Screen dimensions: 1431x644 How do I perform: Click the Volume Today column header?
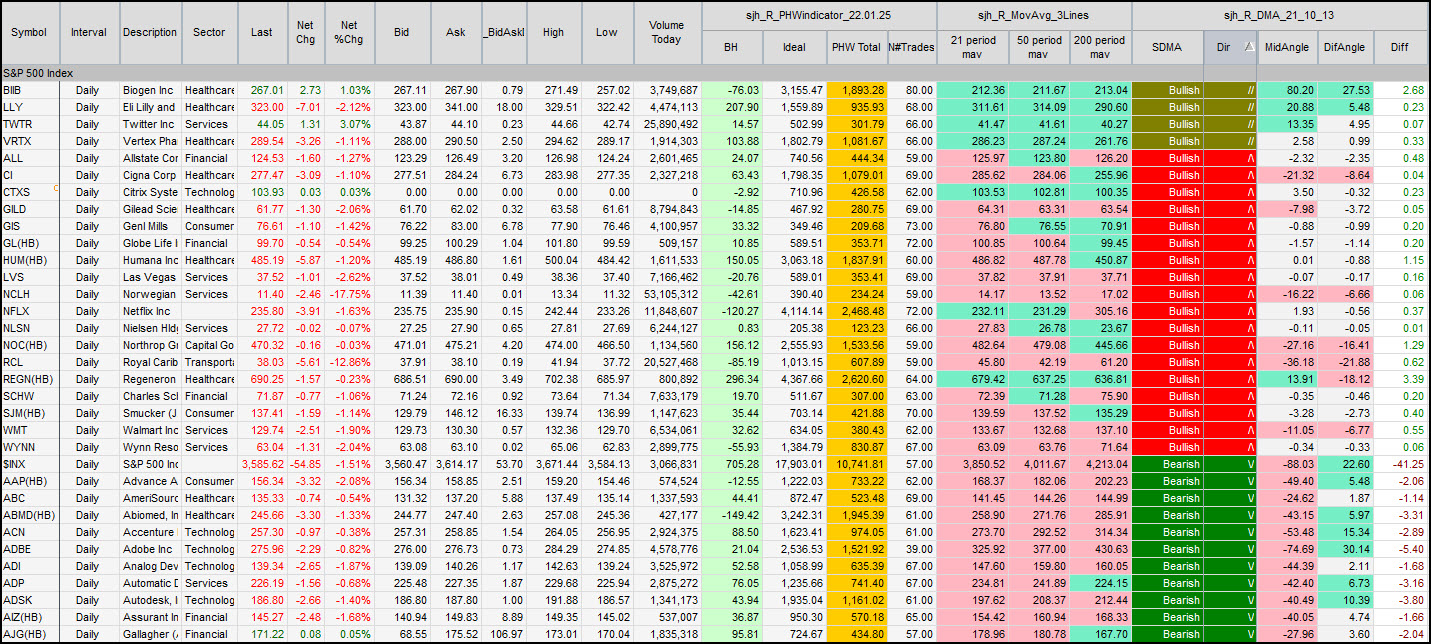coord(666,32)
